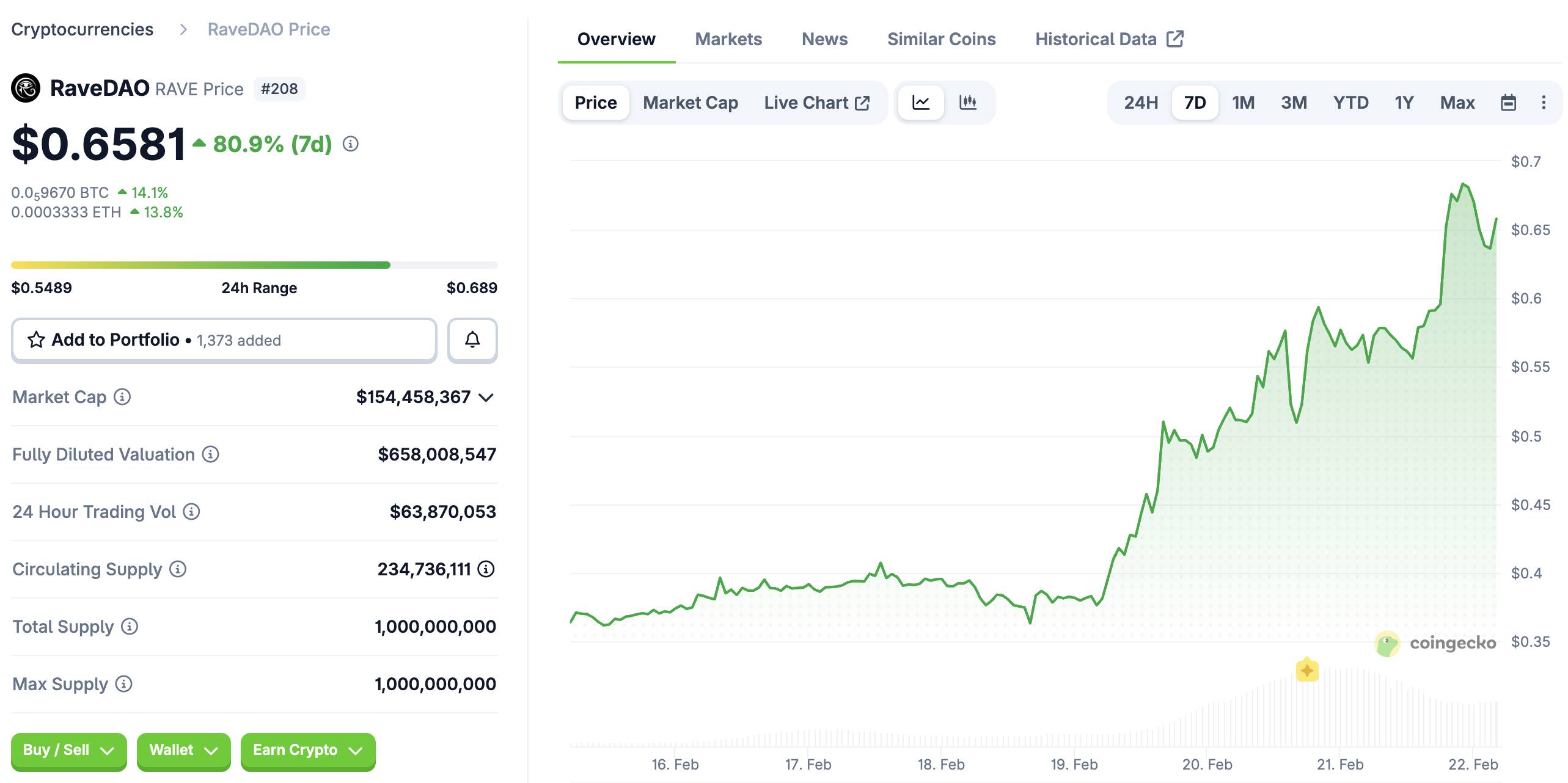The width and height of the screenshot is (1568, 783).
Task: Switch to the Markets tab
Action: (x=728, y=39)
